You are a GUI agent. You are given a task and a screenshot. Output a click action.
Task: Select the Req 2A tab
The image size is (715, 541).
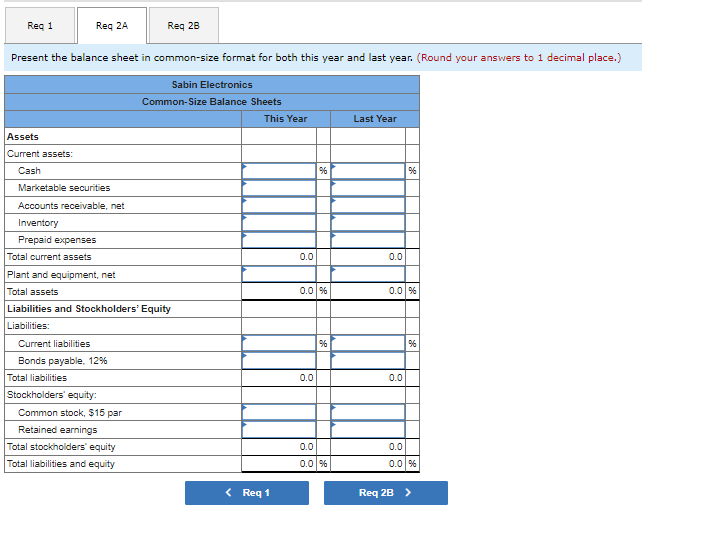tap(112, 26)
